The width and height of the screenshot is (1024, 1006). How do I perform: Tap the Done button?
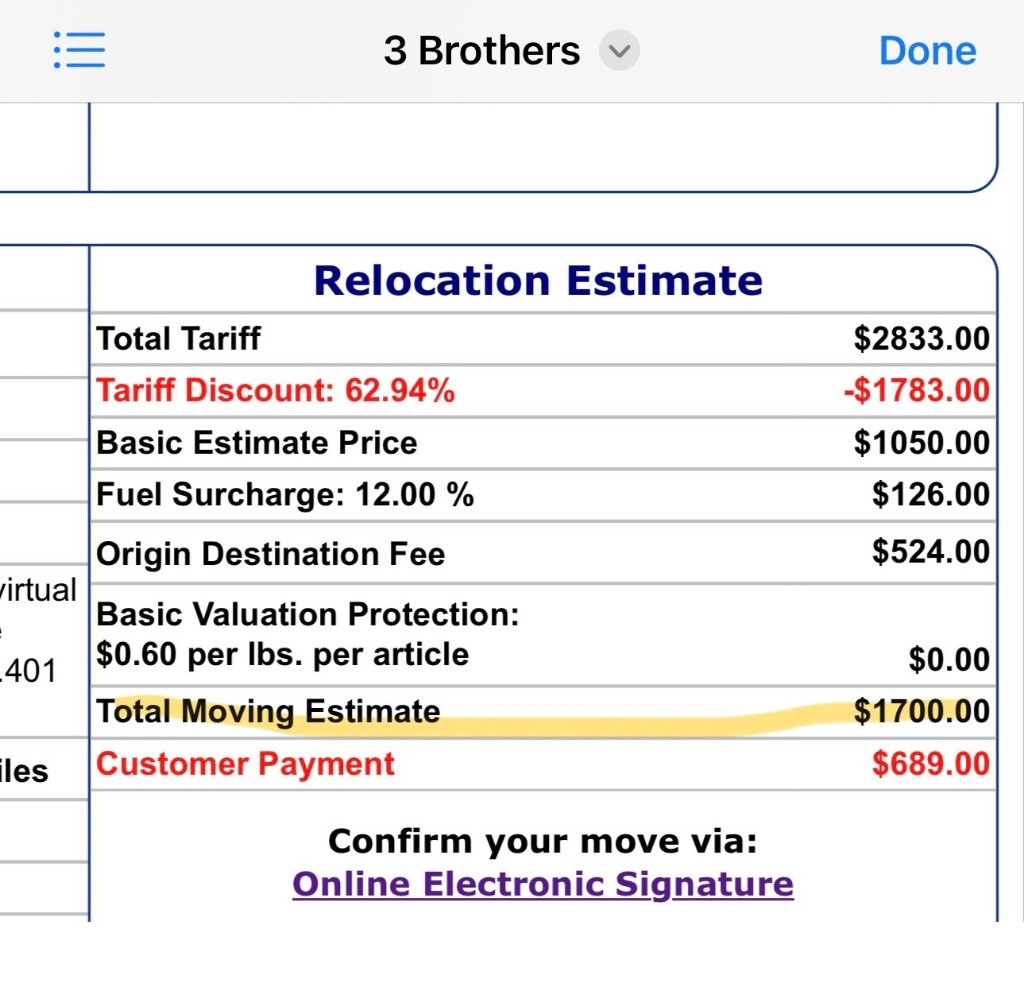coord(927,51)
